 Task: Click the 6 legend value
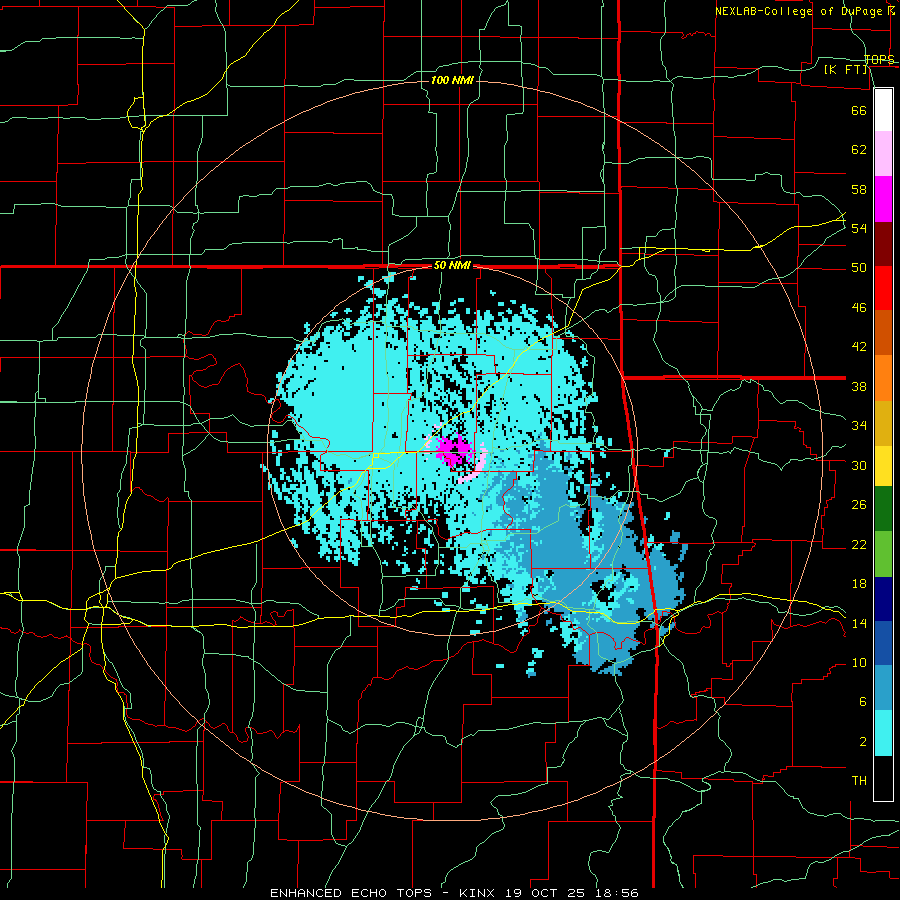tap(862, 702)
